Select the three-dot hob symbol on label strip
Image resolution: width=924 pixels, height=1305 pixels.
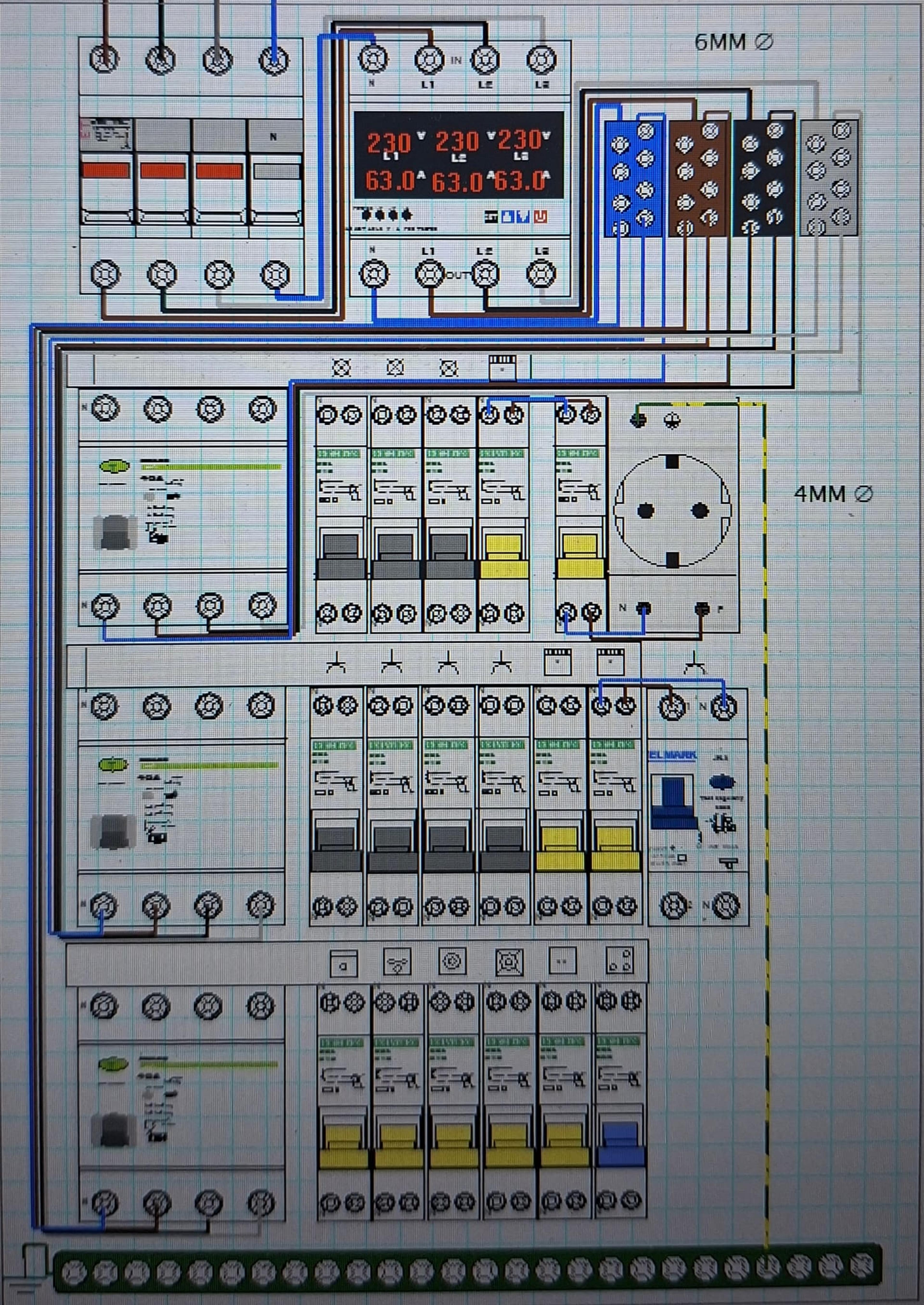pyautogui.click(x=620, y=961)
